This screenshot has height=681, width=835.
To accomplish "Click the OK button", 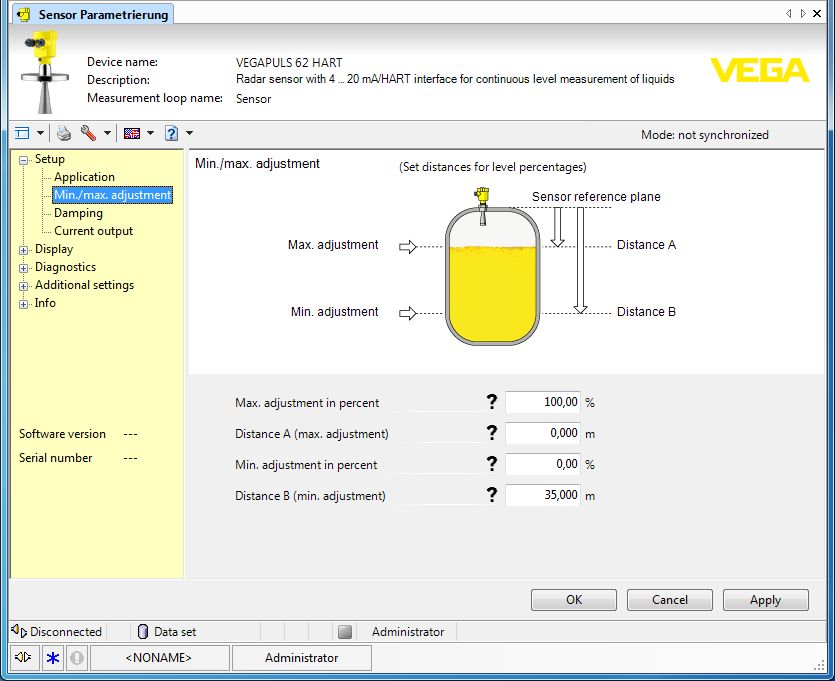I will click(574, 600).
